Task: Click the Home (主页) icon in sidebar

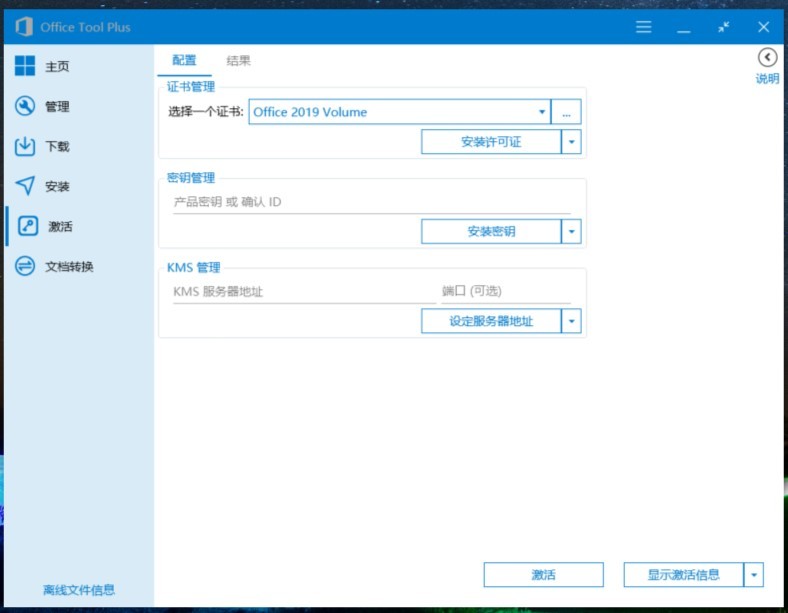Action: [25, 67]
